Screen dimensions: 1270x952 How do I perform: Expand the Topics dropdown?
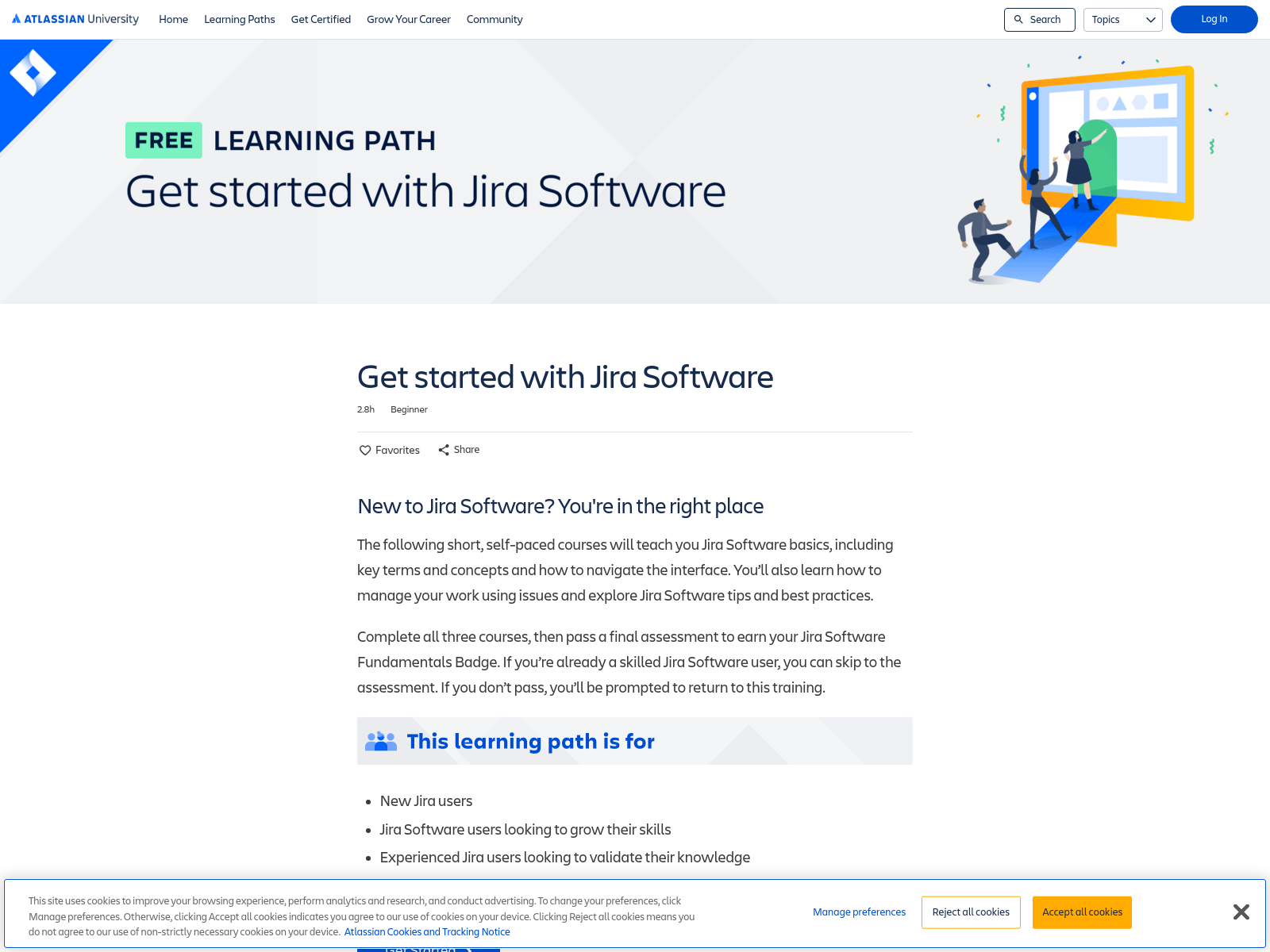click(1122, 19)
